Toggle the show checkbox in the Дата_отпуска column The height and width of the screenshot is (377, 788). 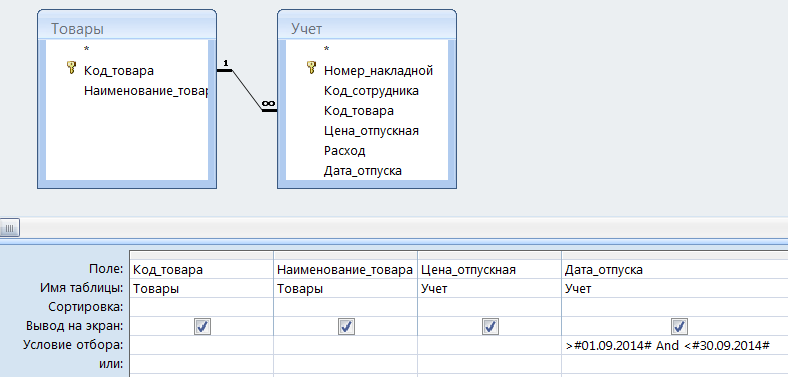679,327
